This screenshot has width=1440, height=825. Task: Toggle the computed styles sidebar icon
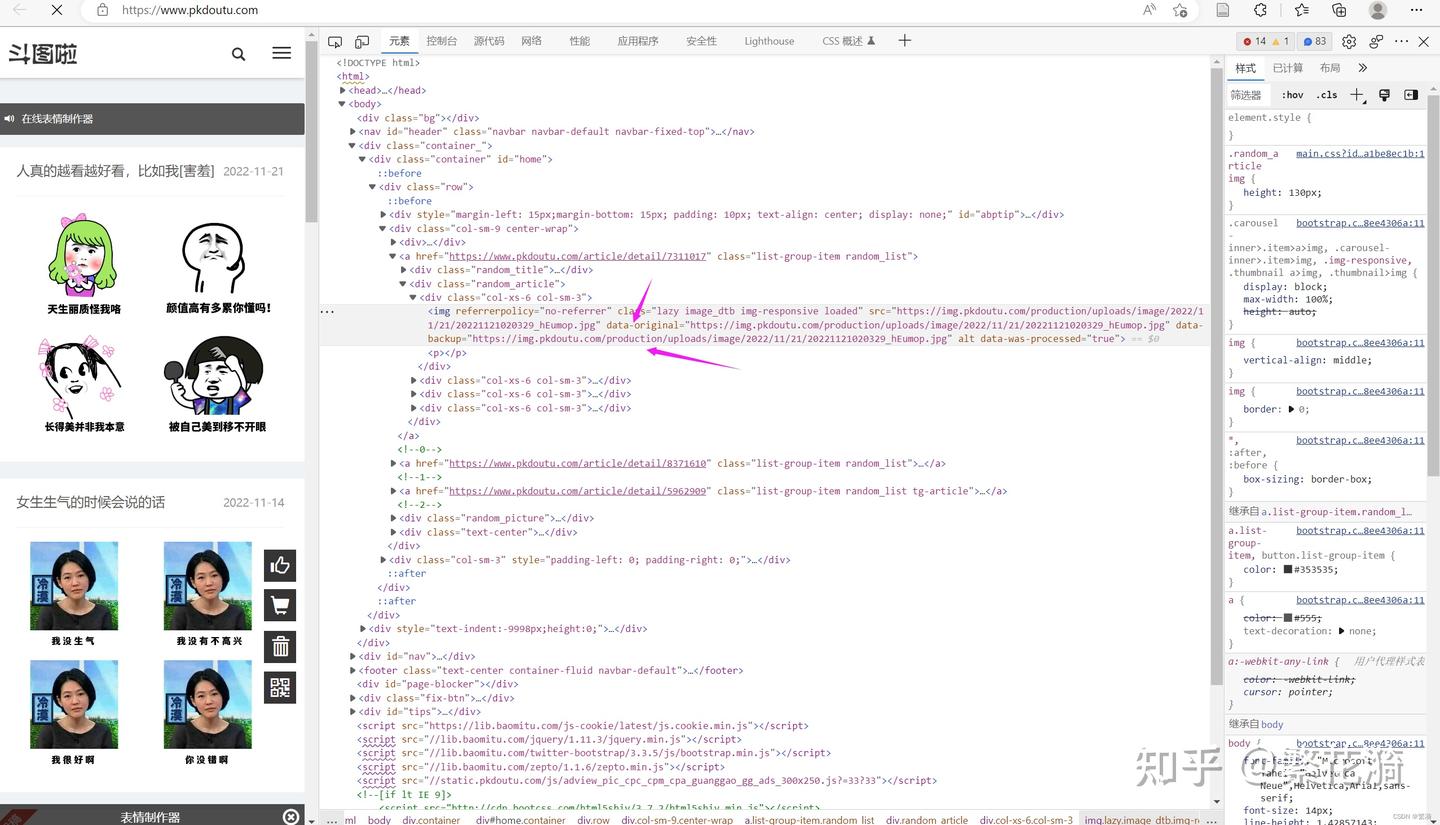coord(1411,95)
